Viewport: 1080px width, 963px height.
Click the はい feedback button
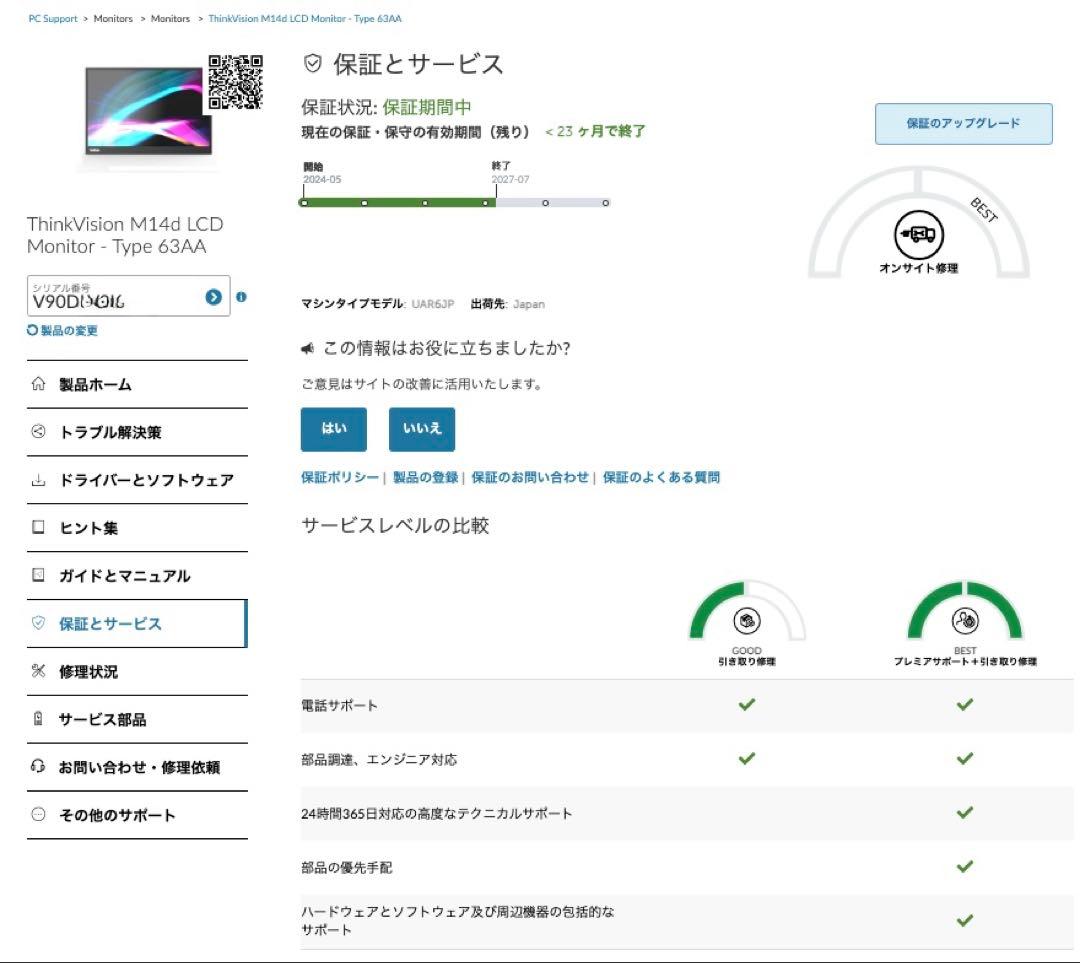click(333, 428)
